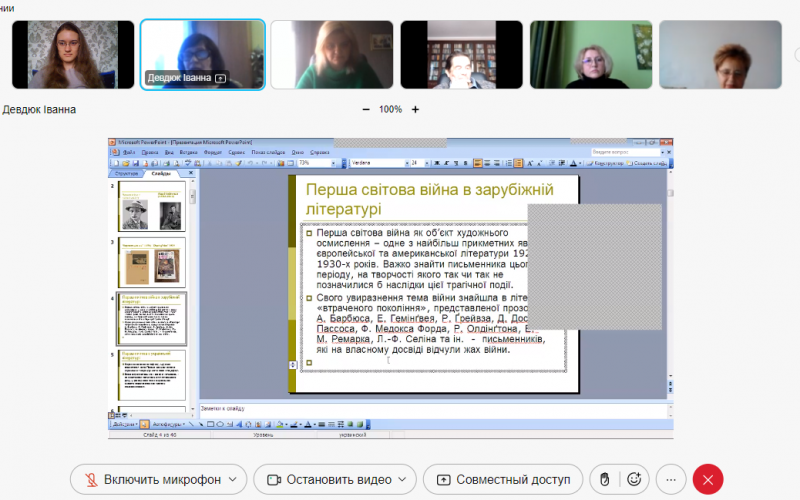Click the Совместный доступ button
The height and width of the screenshot is (500, 800).
pos(503,479)
